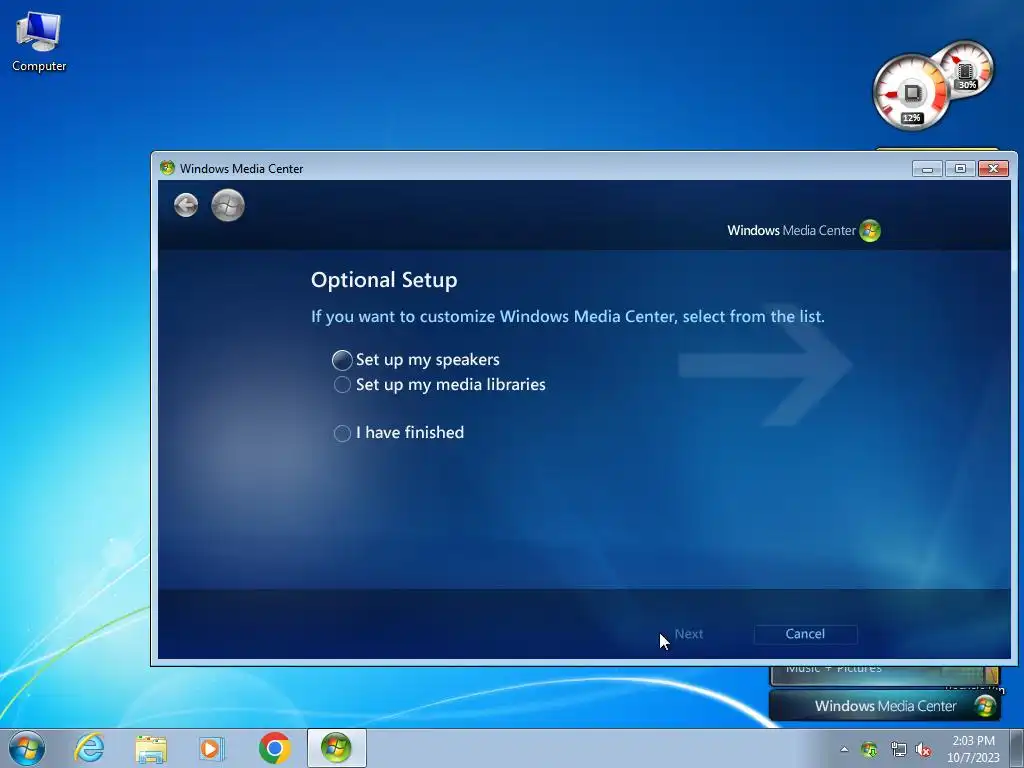This screenshot has height=768, width=1024.
Task: Launch Internet Explorer from taskbar
Action: (x=89, y=748)
